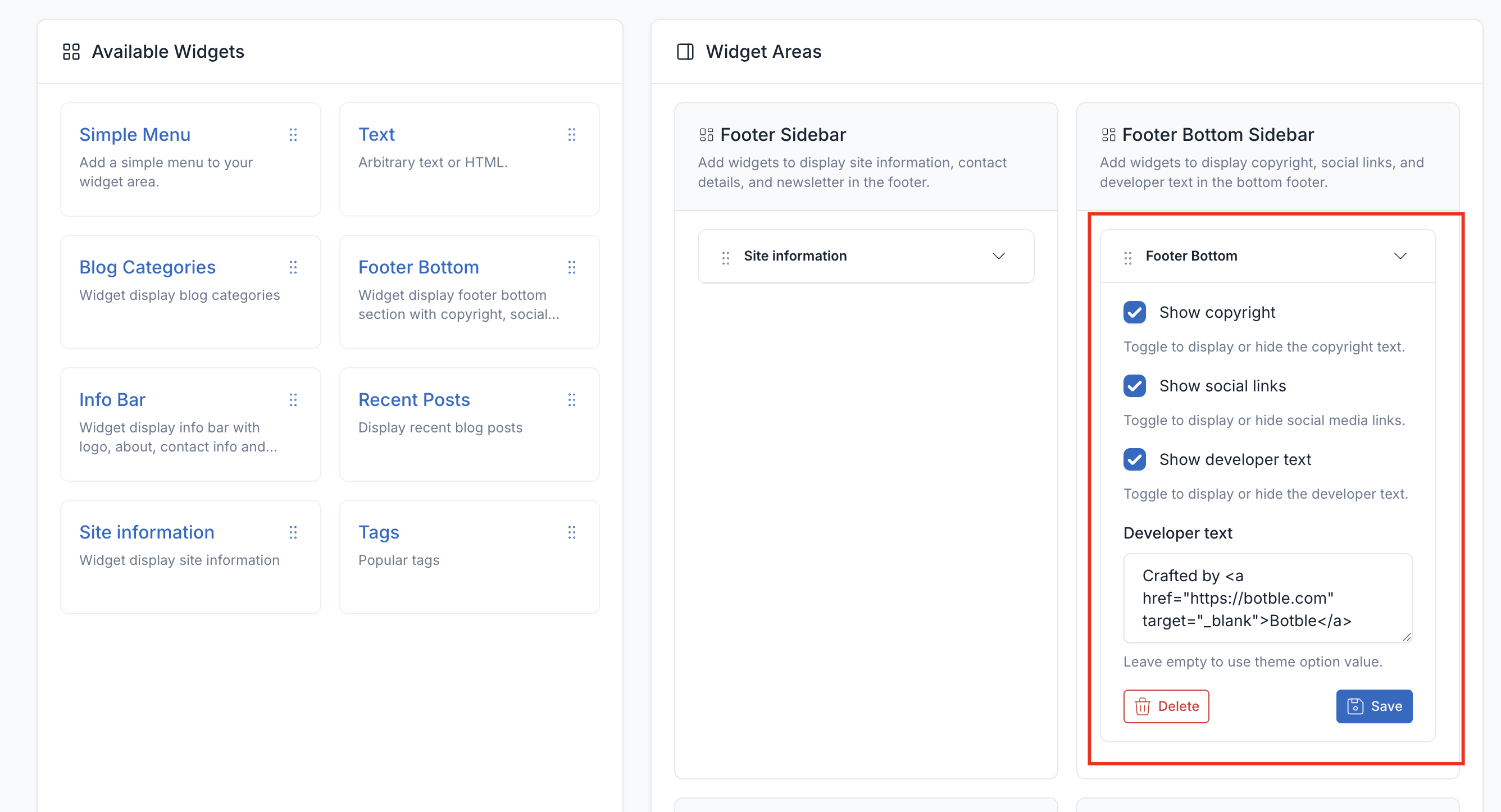
Task: Click the Footer Bottom Sidebar grid icon
Action: (1108, 135)
